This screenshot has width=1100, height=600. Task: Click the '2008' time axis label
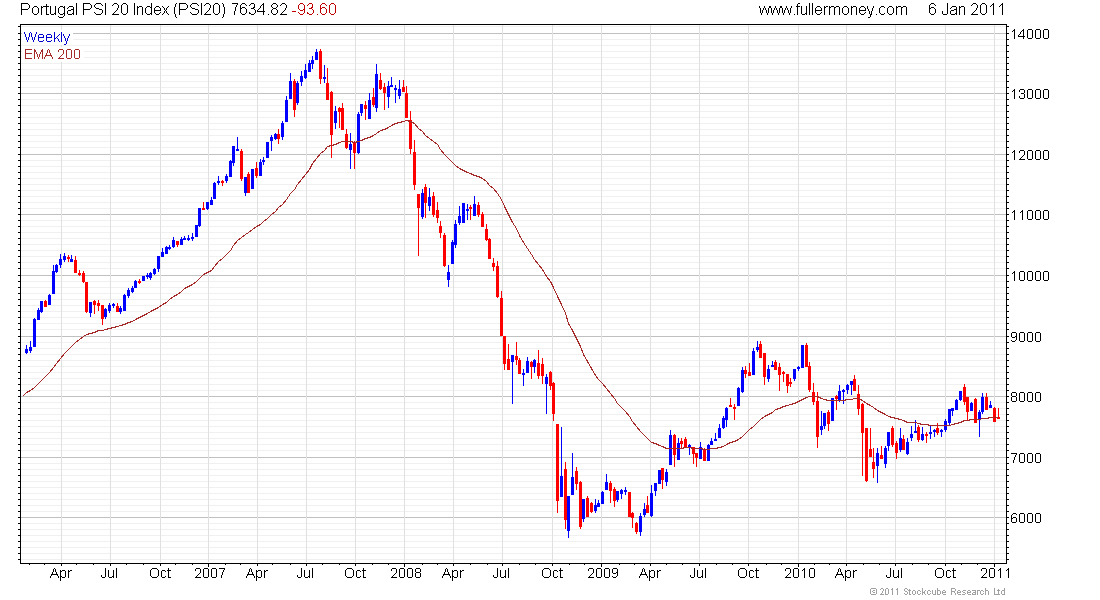tap(406, 573)
